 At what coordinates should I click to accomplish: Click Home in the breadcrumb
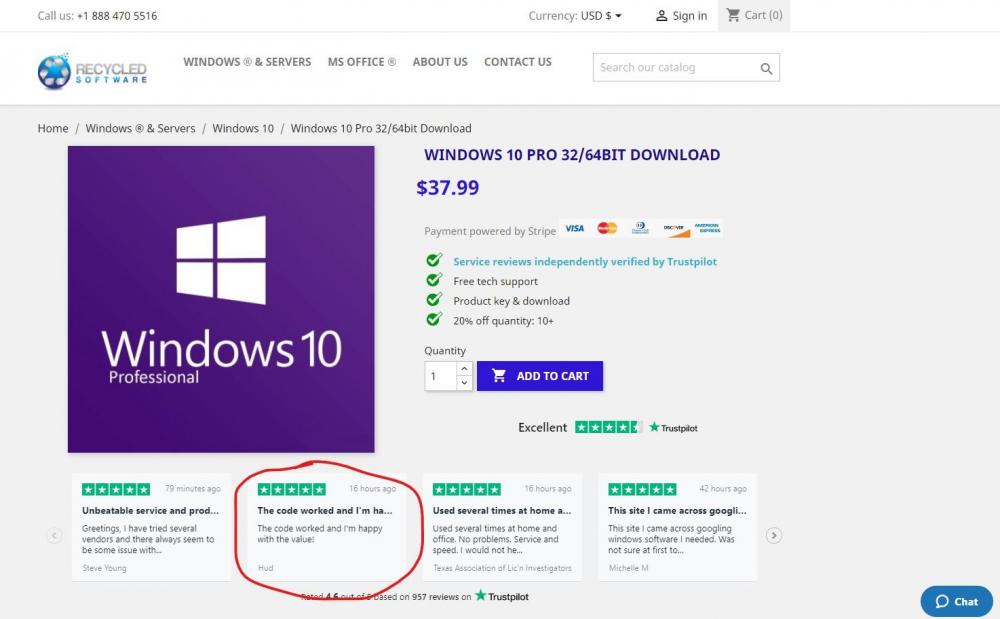(x=53, y=128)
